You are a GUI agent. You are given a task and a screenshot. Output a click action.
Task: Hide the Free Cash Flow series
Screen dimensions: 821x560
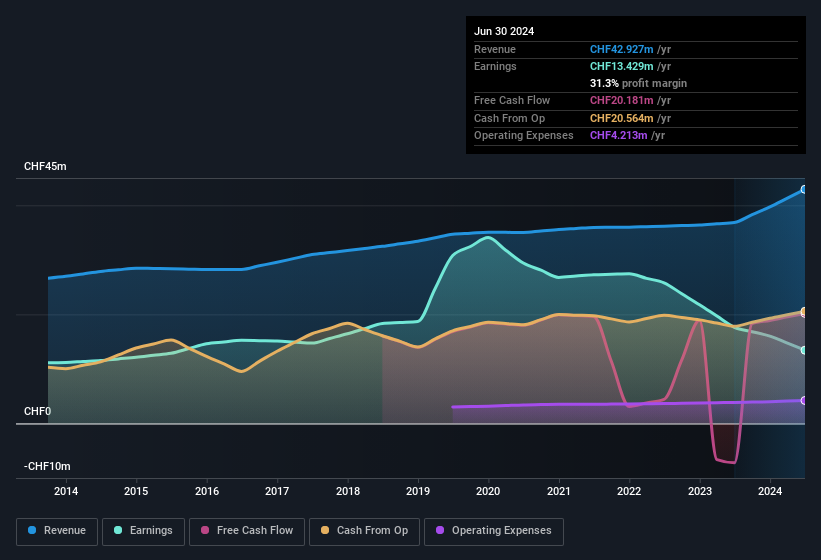[247, 531]
